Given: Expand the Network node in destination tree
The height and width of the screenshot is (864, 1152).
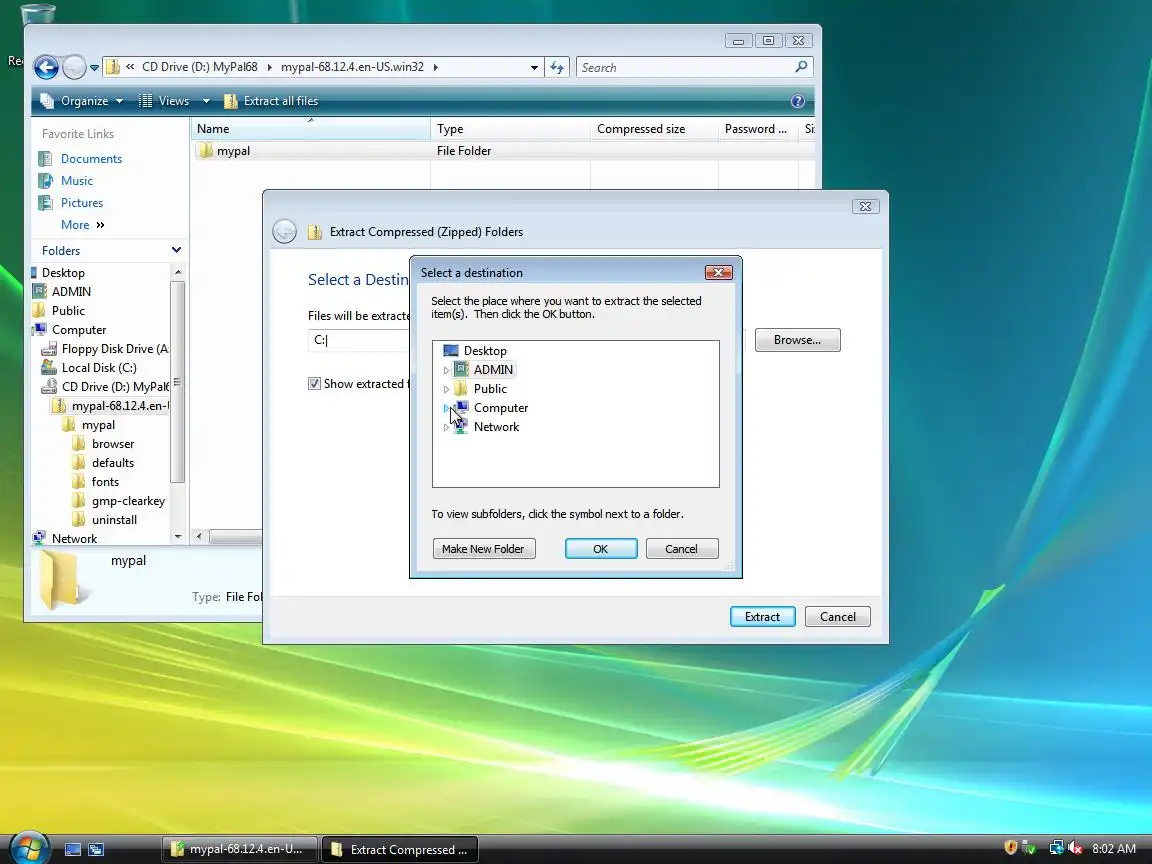Looking at the screenshot, I should click(446, 428).
